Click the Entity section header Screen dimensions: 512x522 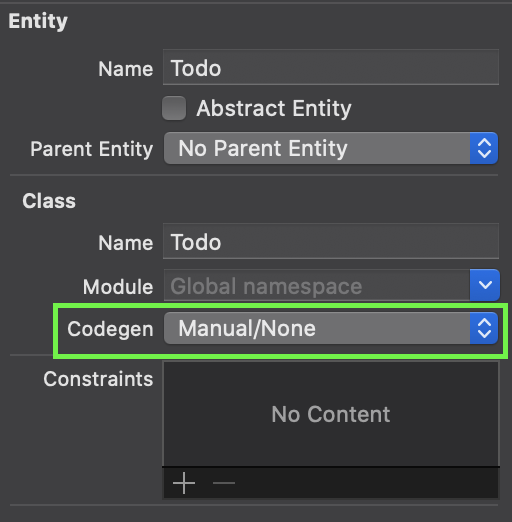click(38, 22)
